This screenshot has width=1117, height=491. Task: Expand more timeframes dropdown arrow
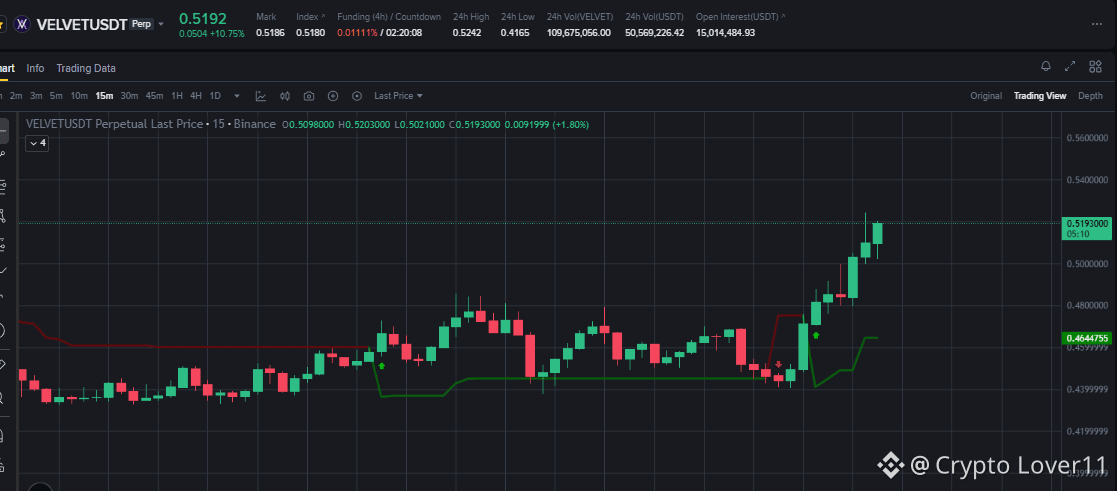tap(237, 96)
